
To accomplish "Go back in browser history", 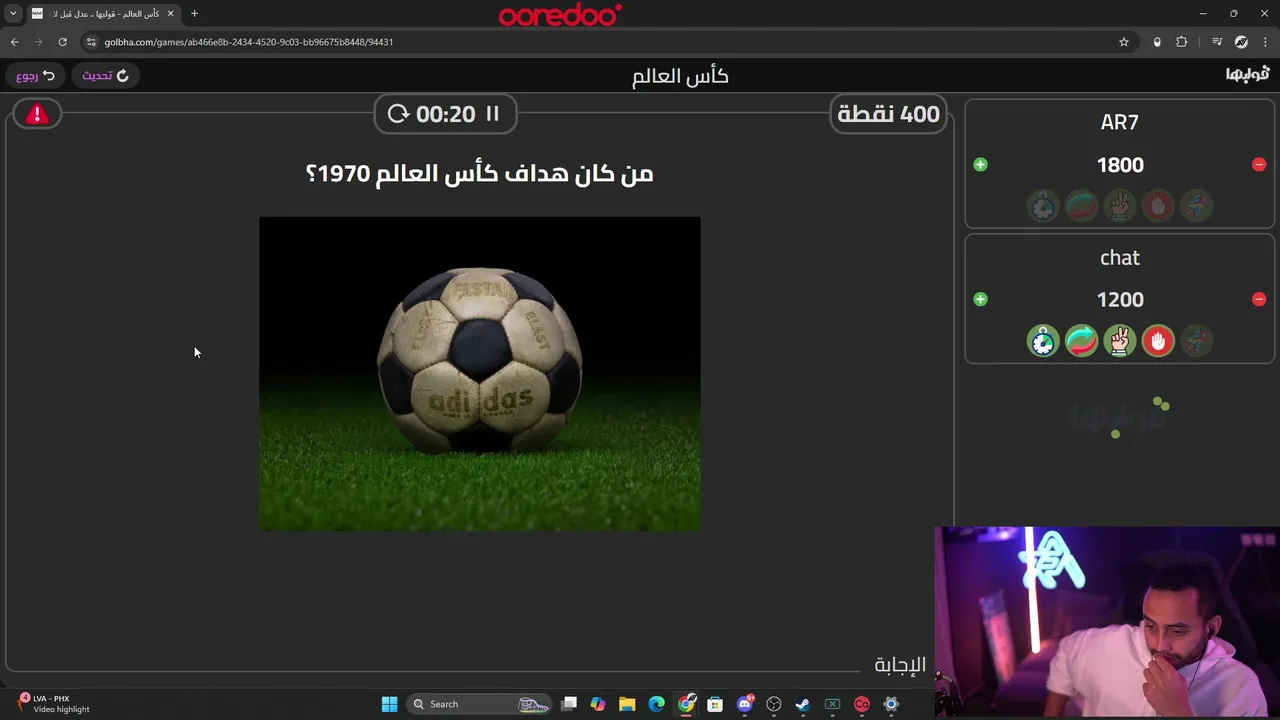I will coord(14,42).
